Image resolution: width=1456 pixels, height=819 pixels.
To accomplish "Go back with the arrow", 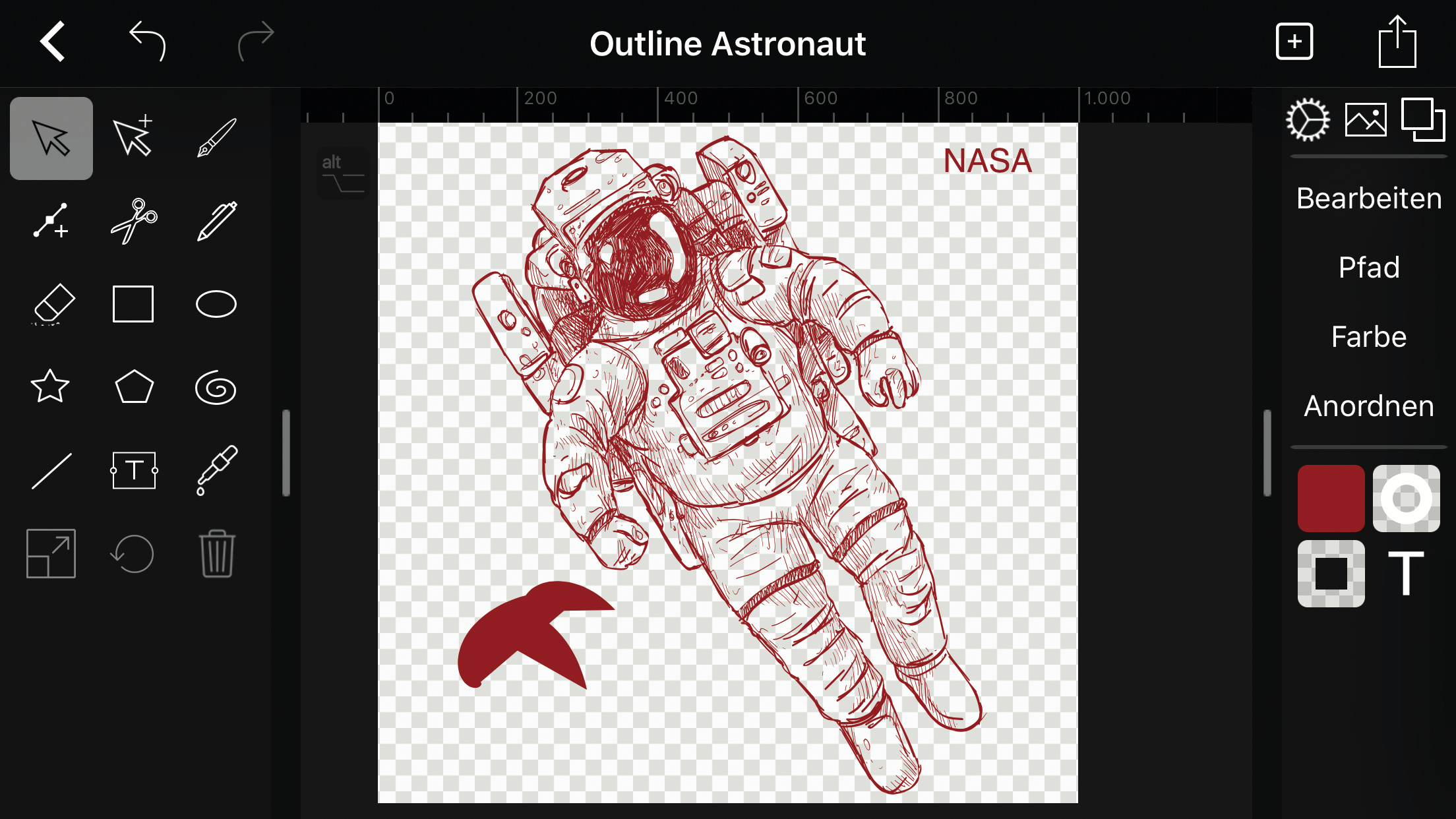I will (53, 42).
